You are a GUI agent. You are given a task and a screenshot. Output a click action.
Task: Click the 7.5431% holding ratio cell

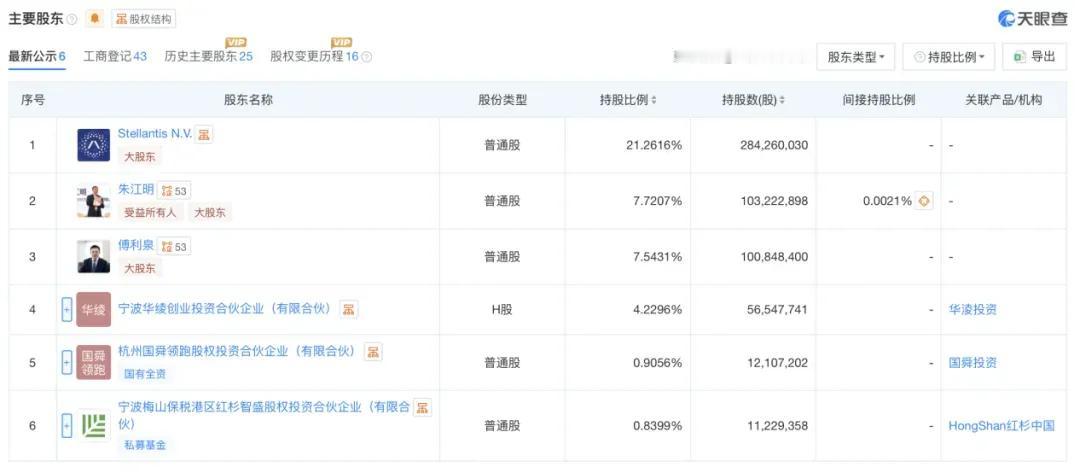tap(657, 257)
